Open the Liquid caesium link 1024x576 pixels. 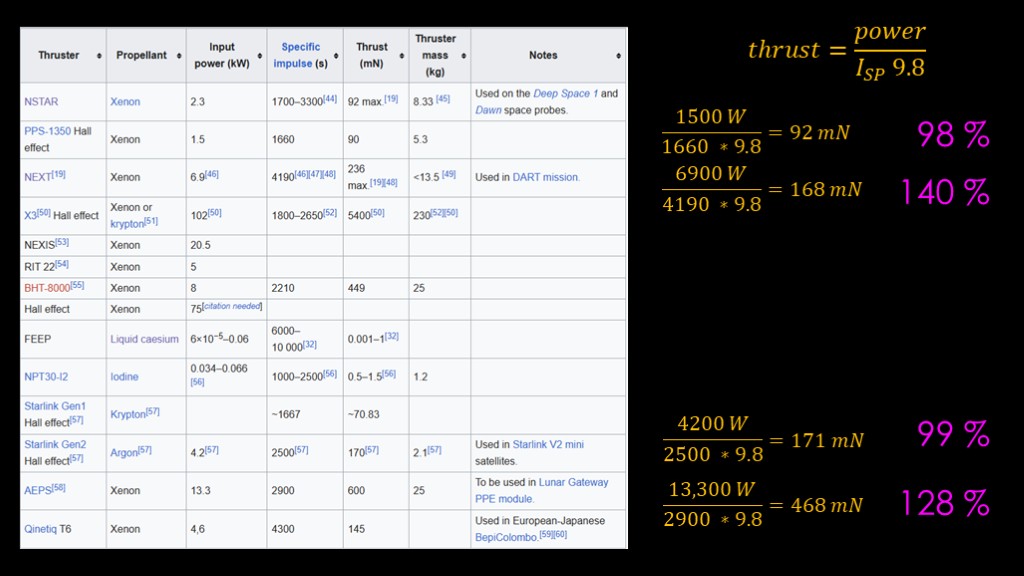click(x=144, y=339)
